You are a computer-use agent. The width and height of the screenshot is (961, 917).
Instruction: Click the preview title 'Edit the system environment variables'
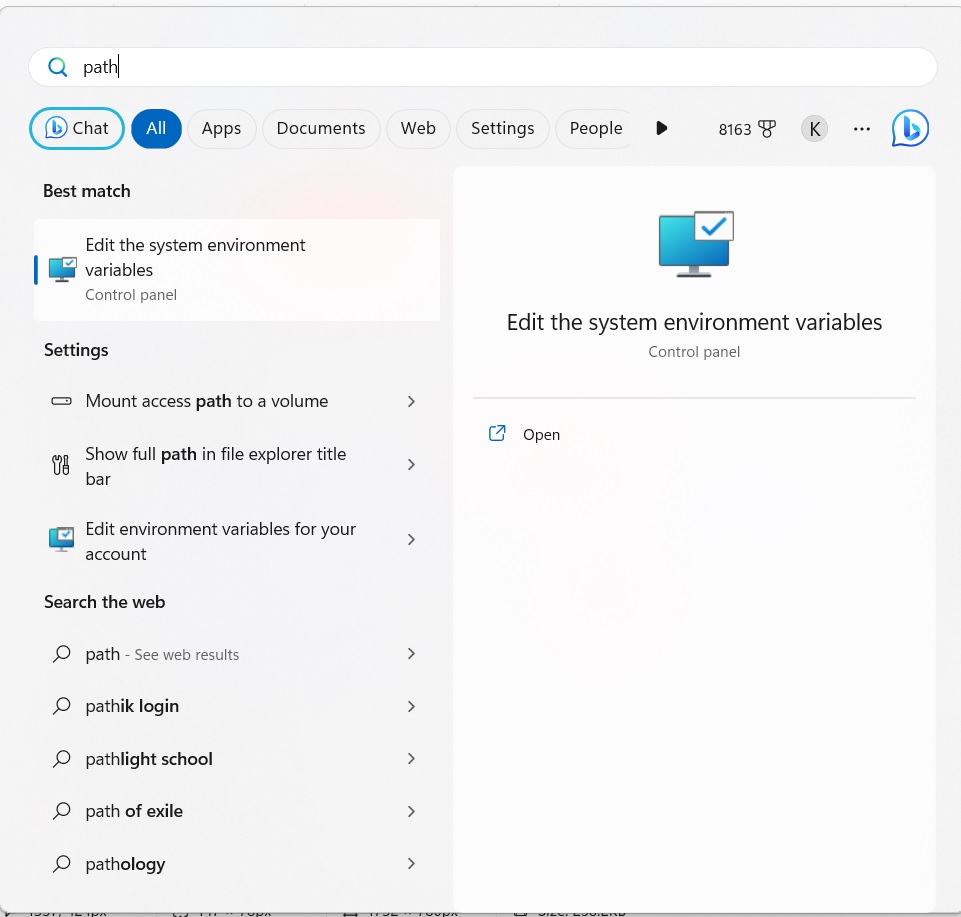pos(694,322)
